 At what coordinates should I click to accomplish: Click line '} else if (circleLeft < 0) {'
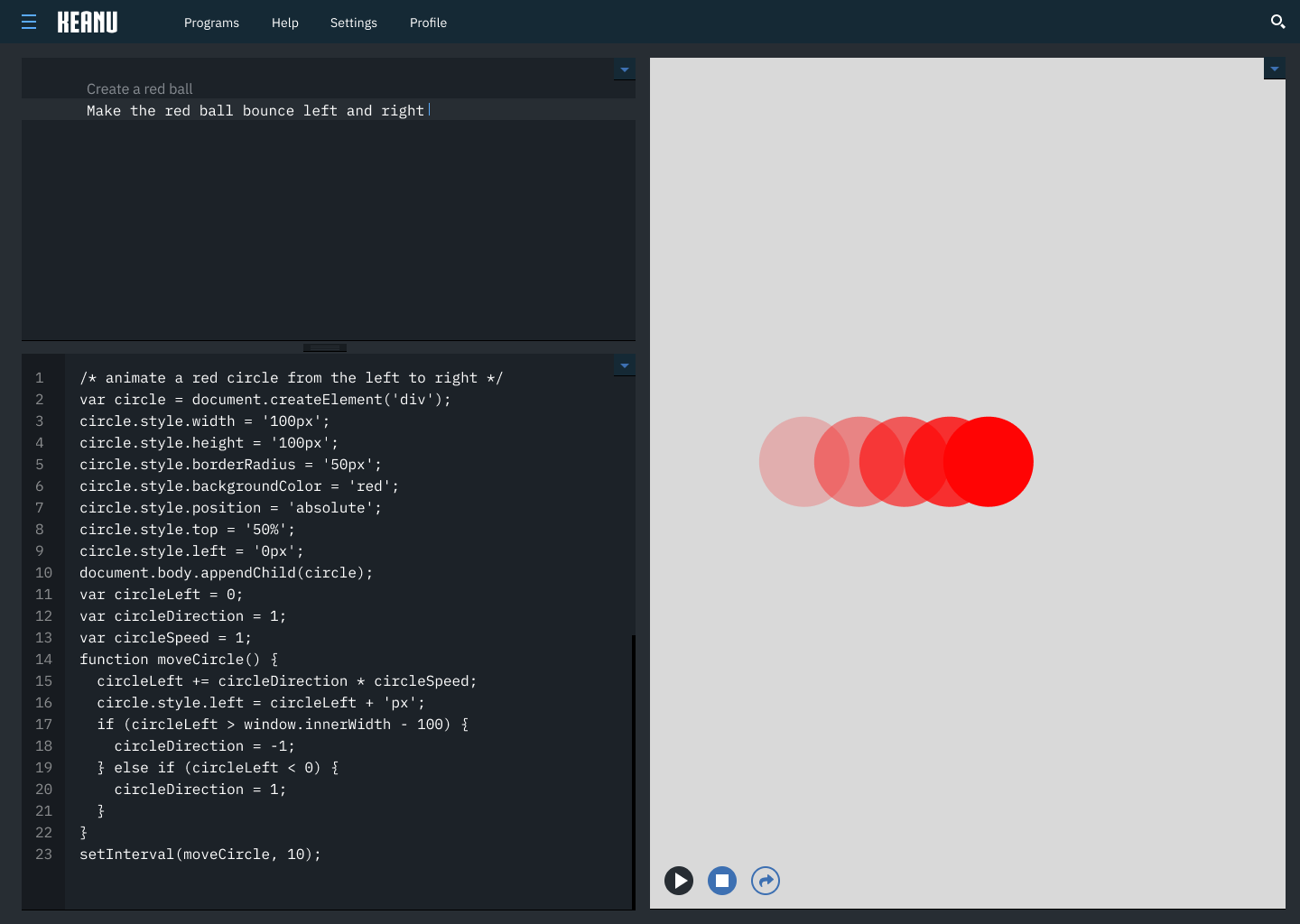click(218, 768)
